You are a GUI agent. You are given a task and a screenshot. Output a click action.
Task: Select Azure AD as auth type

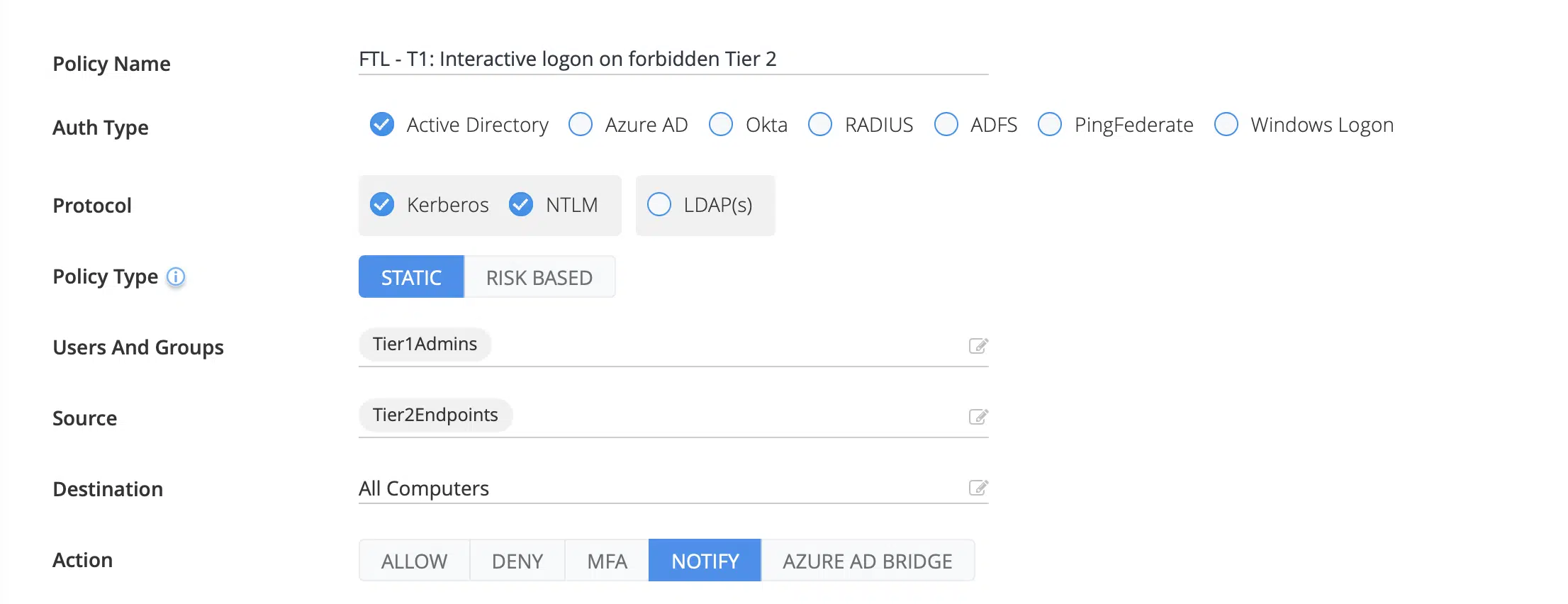point(581,124)
